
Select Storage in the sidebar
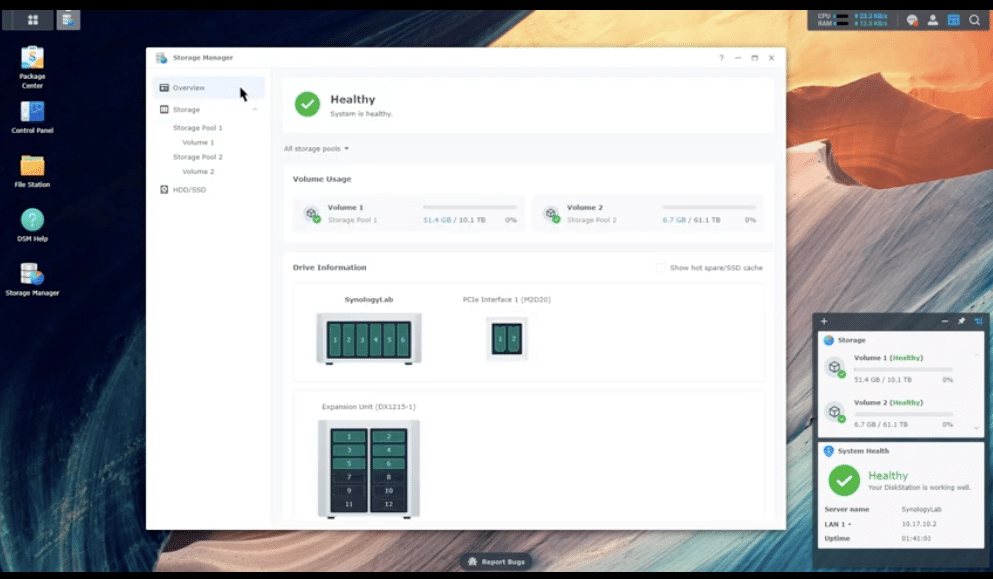point(208,110)
